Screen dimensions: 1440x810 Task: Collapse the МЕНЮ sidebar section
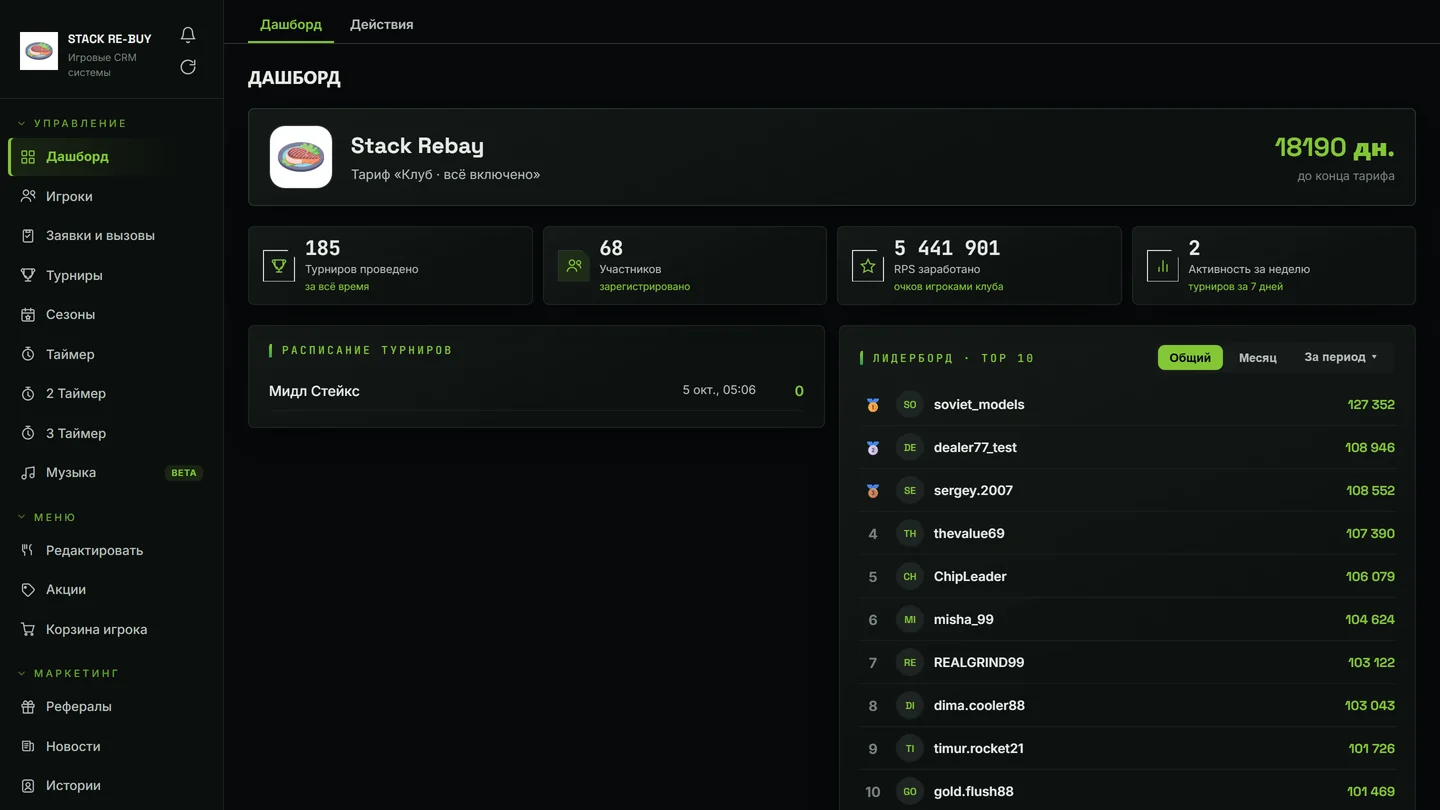pos(47,517)
